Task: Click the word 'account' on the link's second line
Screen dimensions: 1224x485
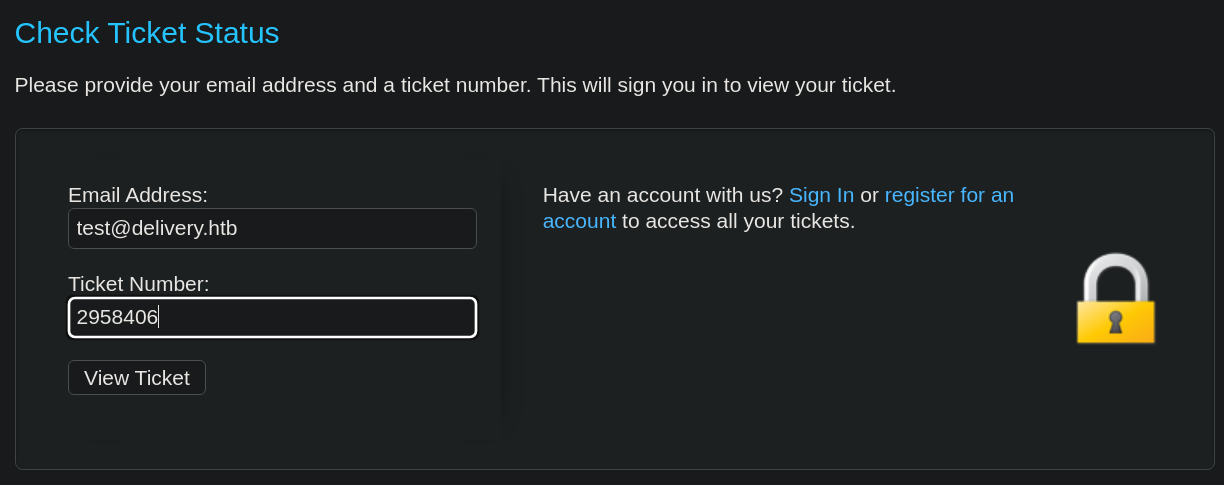Action: (x=579, y=221)
